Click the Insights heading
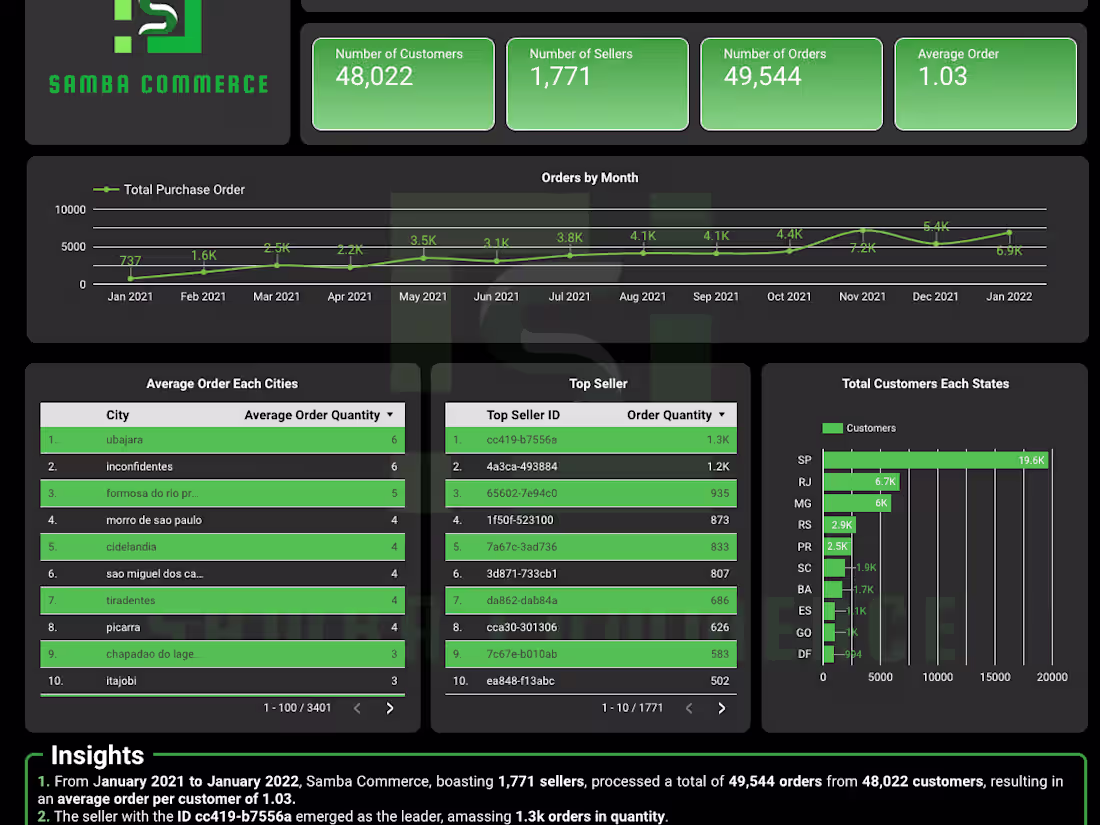 pyautogui.click(x=98, y=756)
